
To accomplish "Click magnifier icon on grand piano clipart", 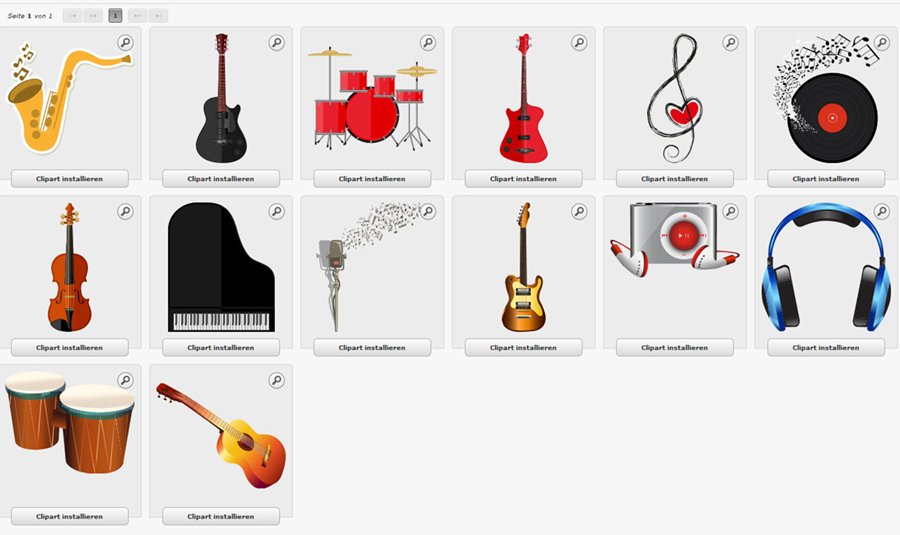I will tap(277, 211).
